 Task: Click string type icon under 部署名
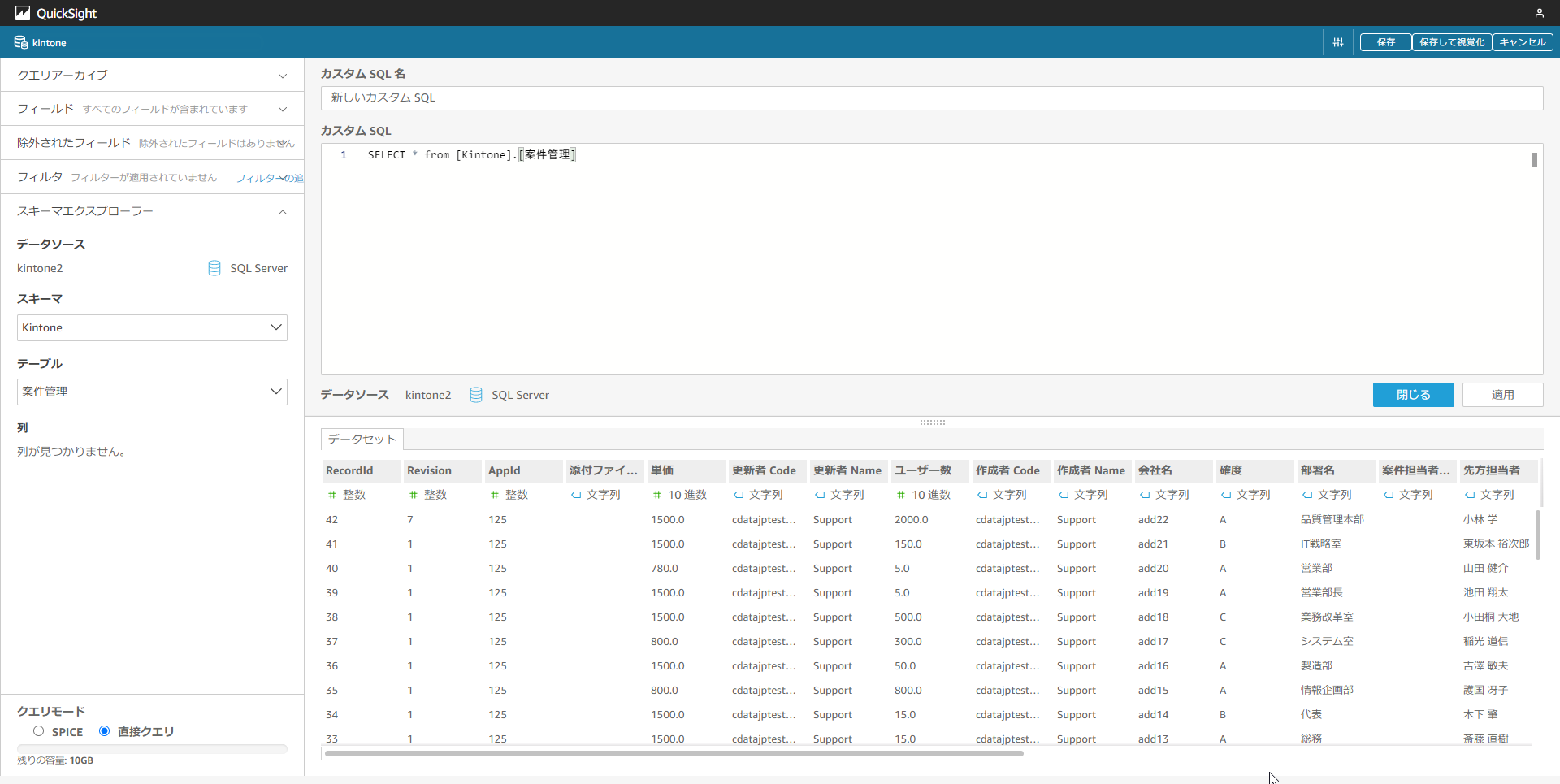click(1307, 495)
